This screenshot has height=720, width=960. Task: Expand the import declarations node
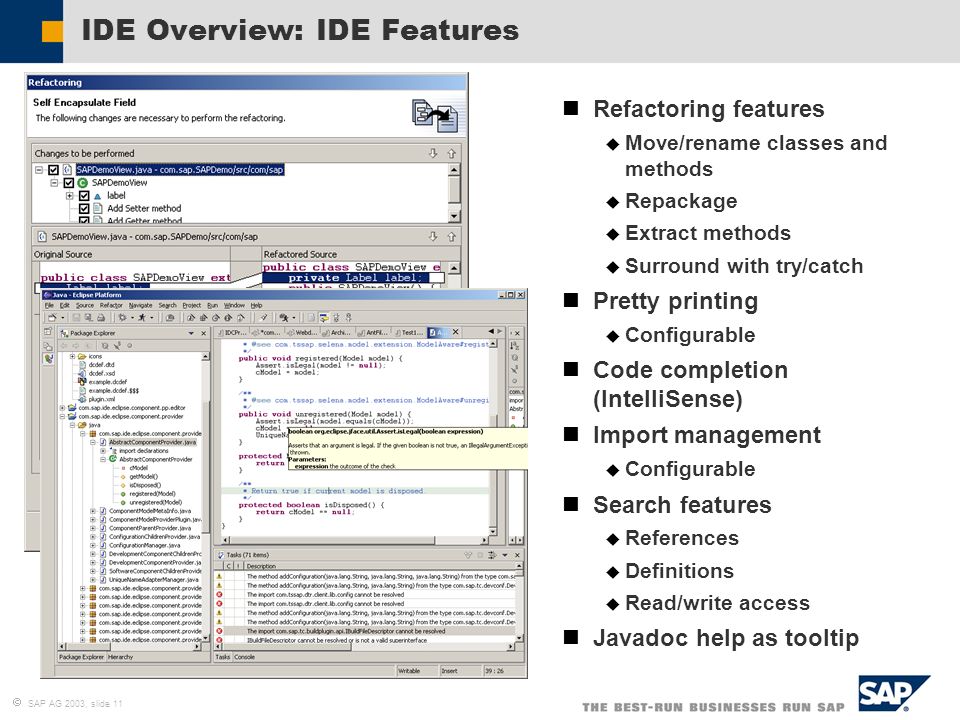point(103,451)
